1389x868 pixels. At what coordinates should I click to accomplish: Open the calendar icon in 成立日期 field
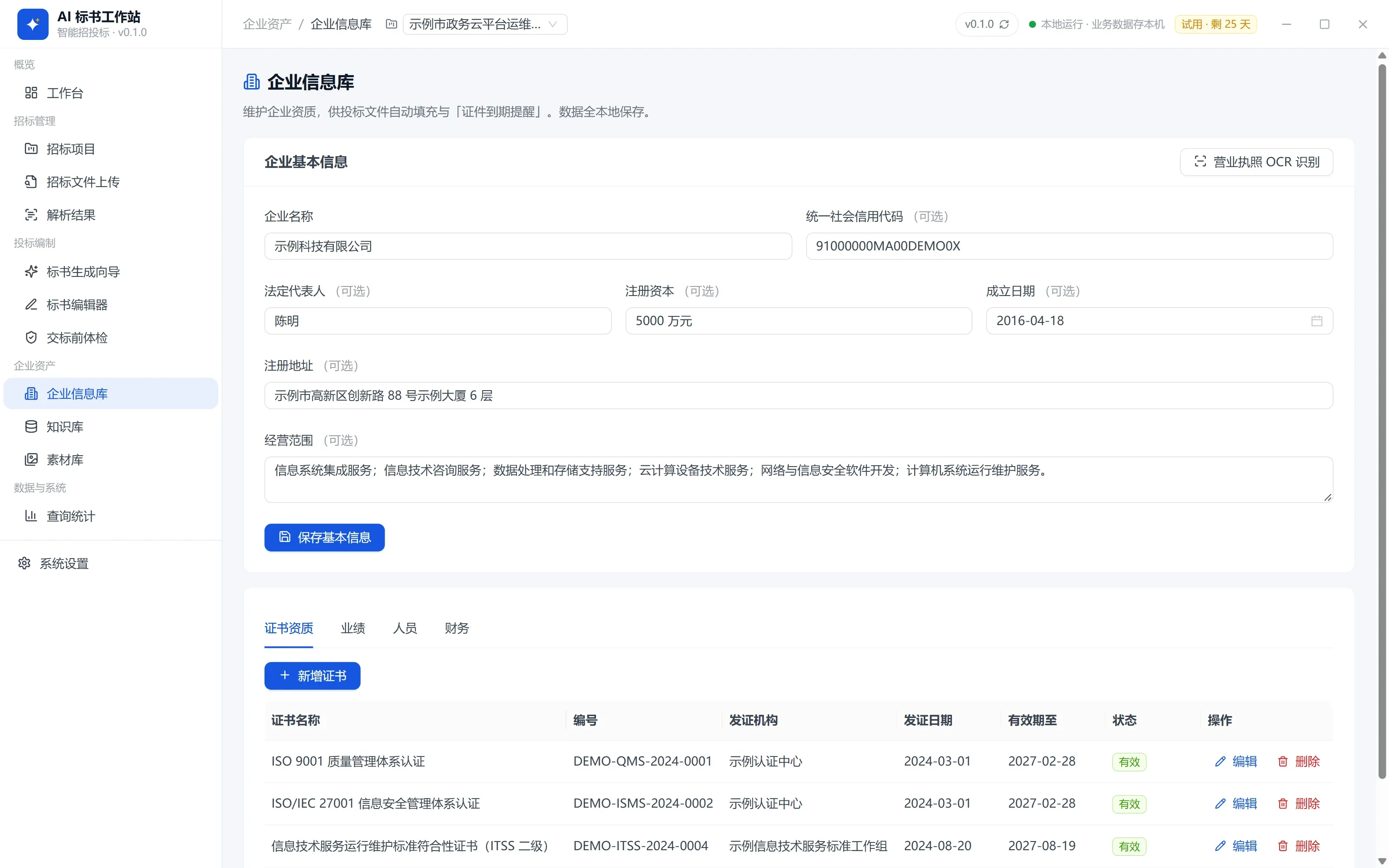pyautogui.click(x=1317, y=321)
